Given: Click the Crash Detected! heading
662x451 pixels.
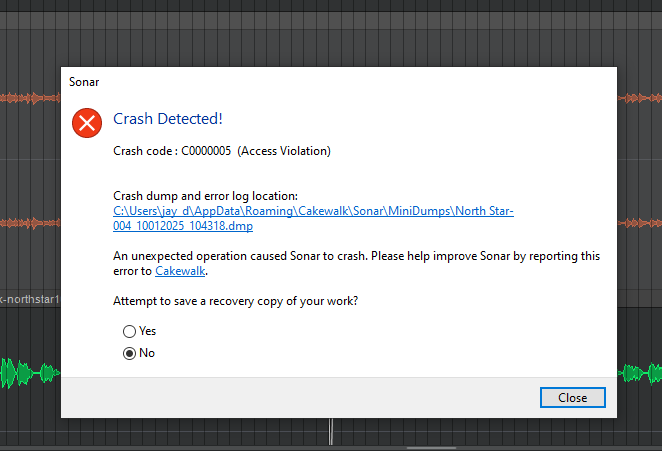Looking at the screenshot, I should (x=167, y=119).
